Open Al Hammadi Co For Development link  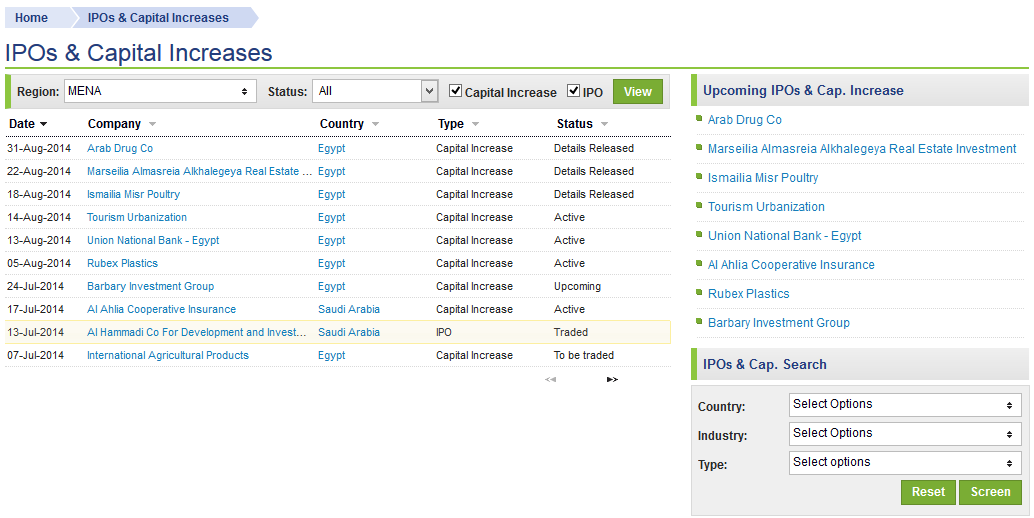[x=197, y=333]
